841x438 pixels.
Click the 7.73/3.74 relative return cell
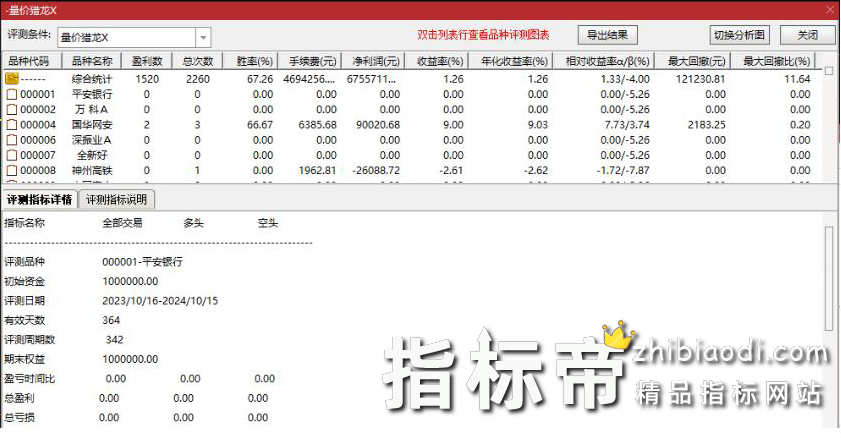(626, 125)
